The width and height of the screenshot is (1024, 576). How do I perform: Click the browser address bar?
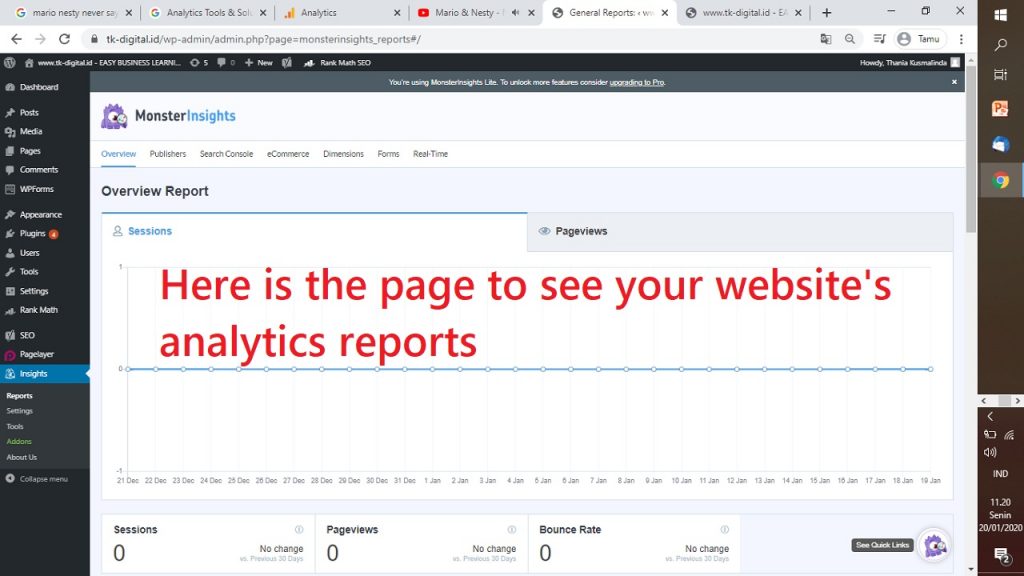click(440, 39)
